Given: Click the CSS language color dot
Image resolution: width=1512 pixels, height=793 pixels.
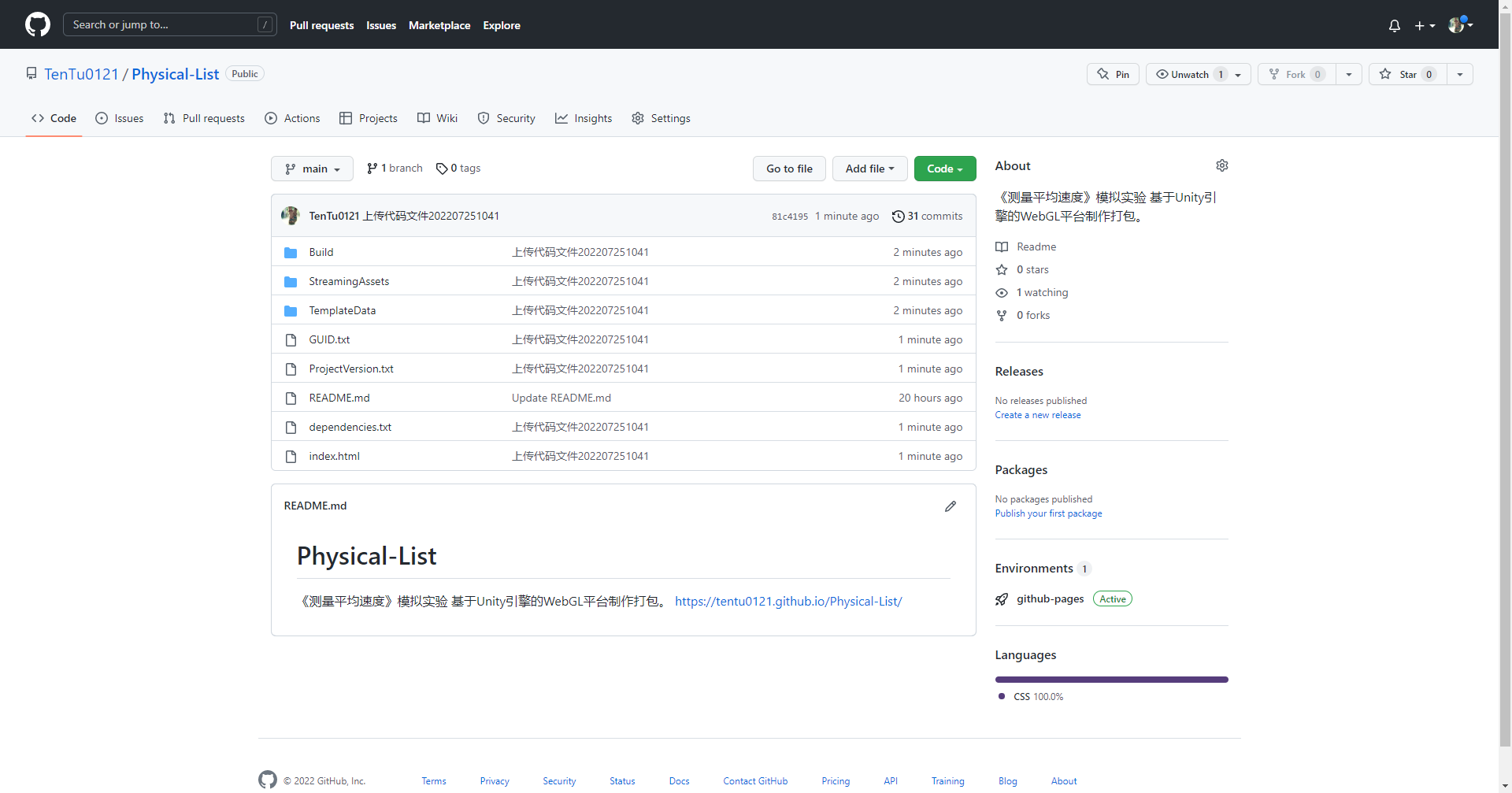Looking at the screenshot, I should click(x=1002, y=696).
